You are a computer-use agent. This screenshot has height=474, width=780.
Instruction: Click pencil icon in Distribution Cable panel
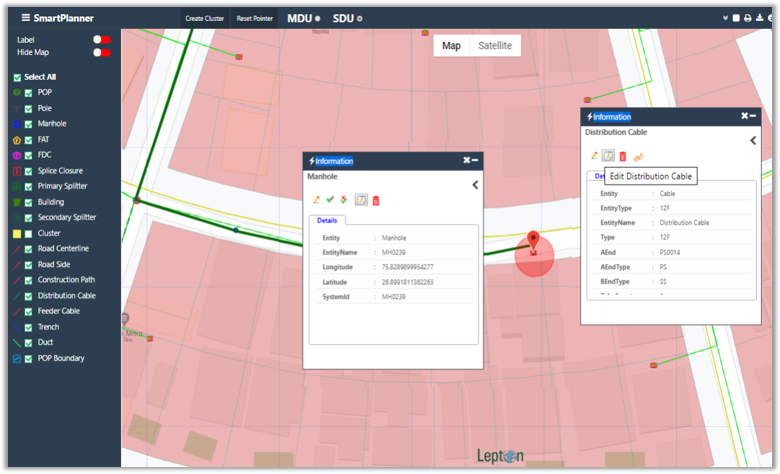[594, 156]
